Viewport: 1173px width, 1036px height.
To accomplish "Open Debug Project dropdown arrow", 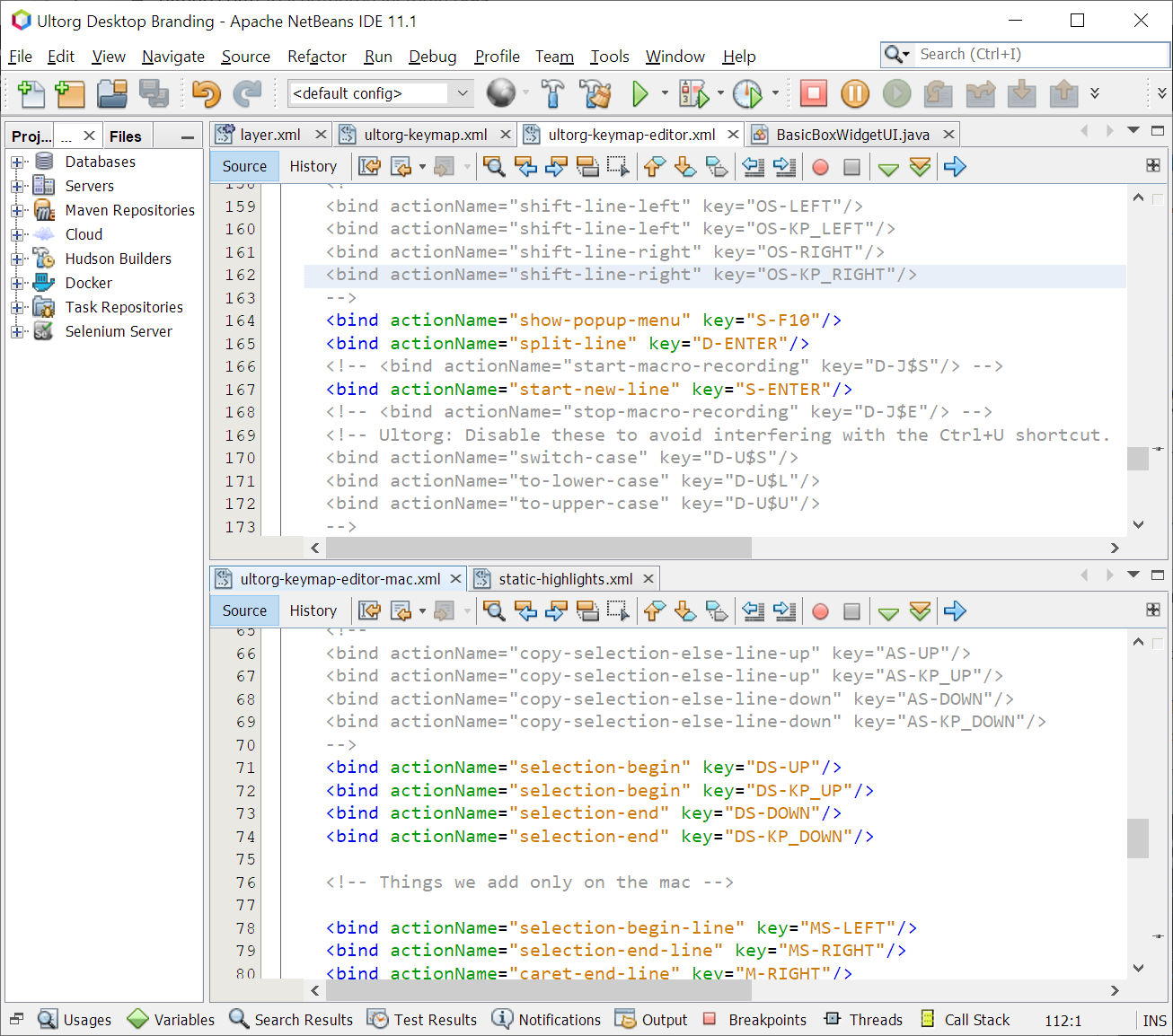I will coord(720,92).
